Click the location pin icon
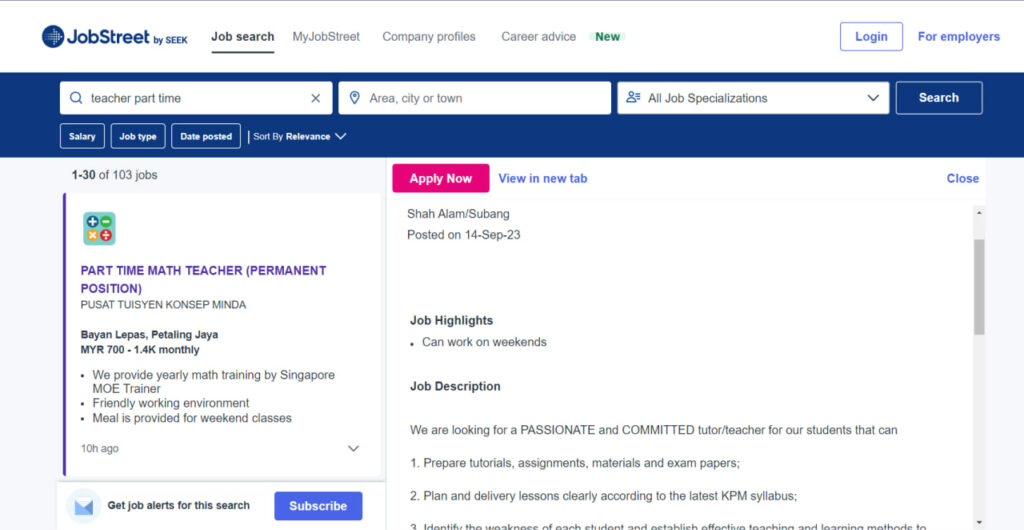Viewport: 1024px width, 530px height. 354,98
